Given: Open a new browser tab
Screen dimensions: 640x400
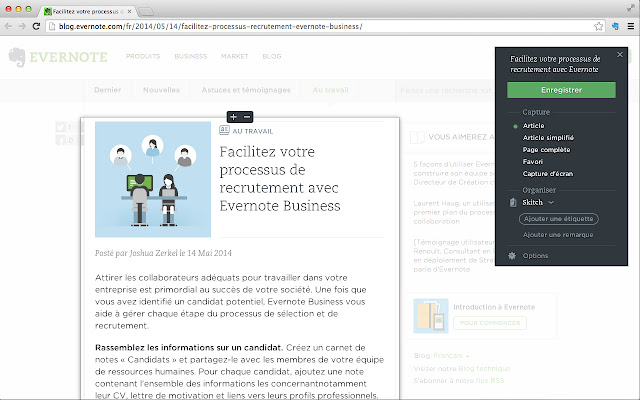Looking at the screenshot, I should pos(145,11).
